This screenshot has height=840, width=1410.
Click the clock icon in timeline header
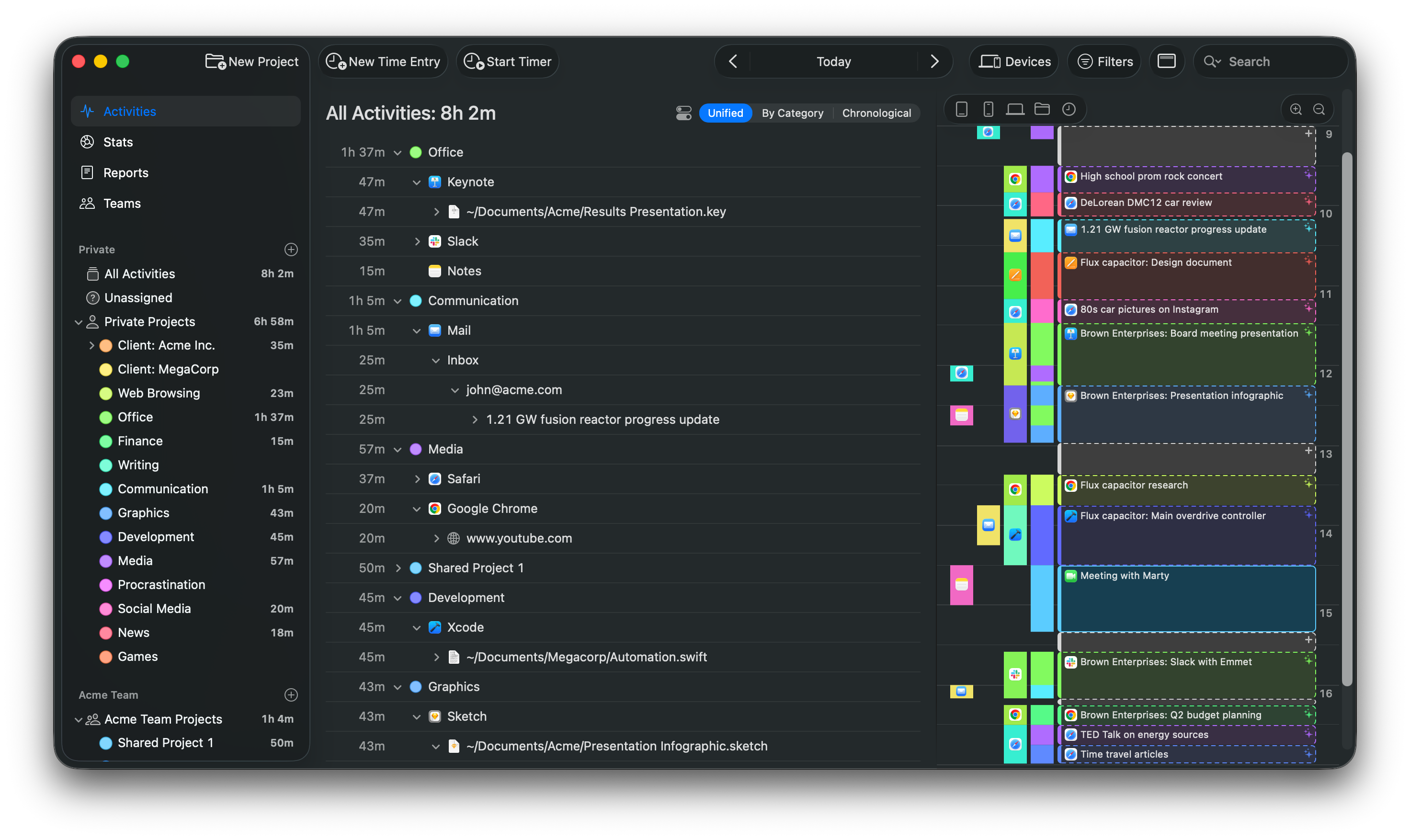click(1068, 109)
